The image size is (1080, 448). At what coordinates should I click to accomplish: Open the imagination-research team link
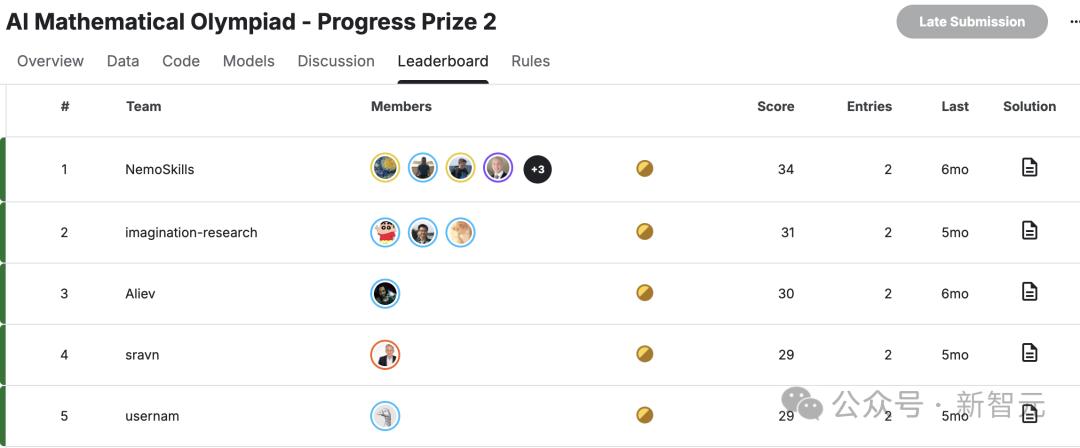191,233
